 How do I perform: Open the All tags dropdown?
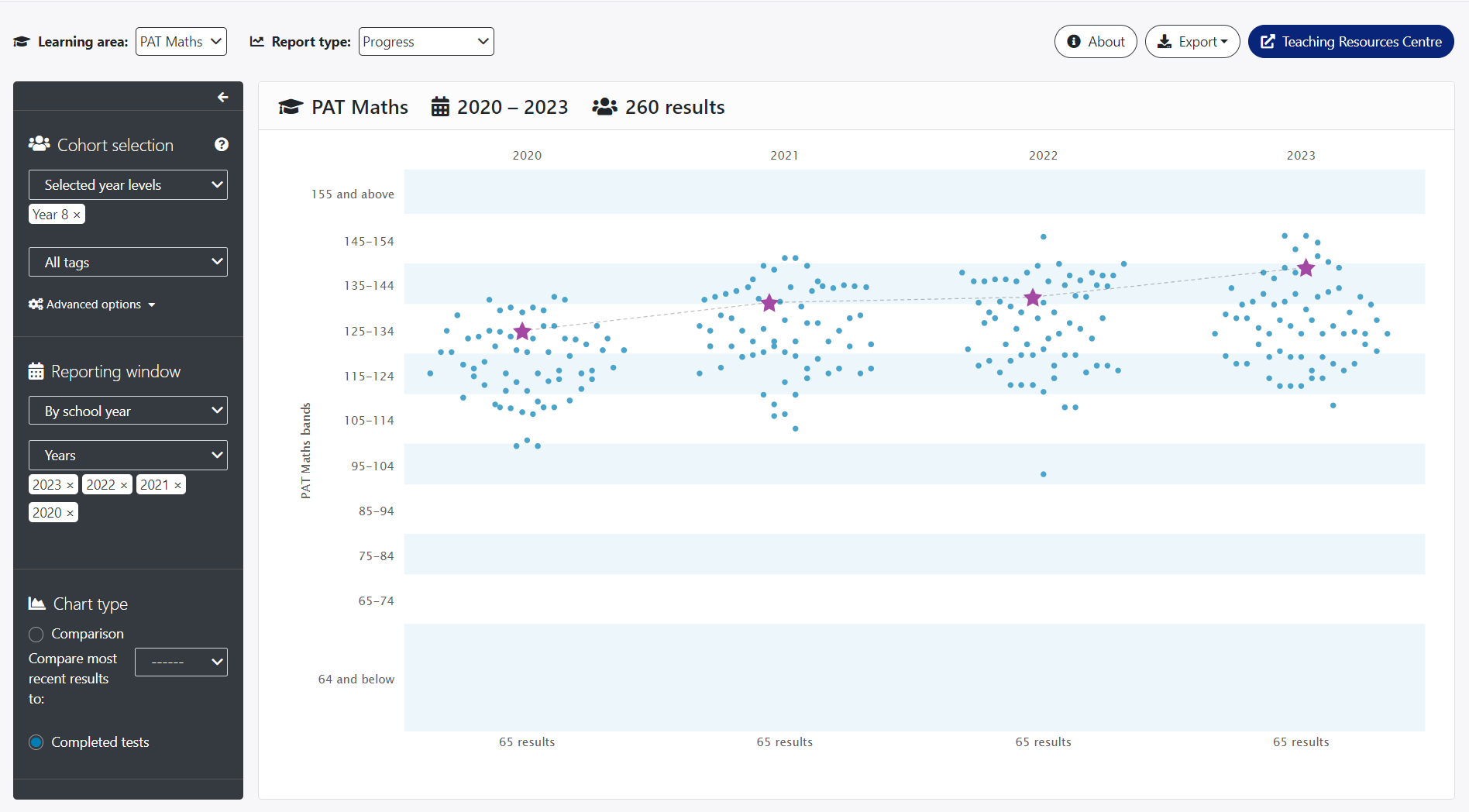click(128, 263)
